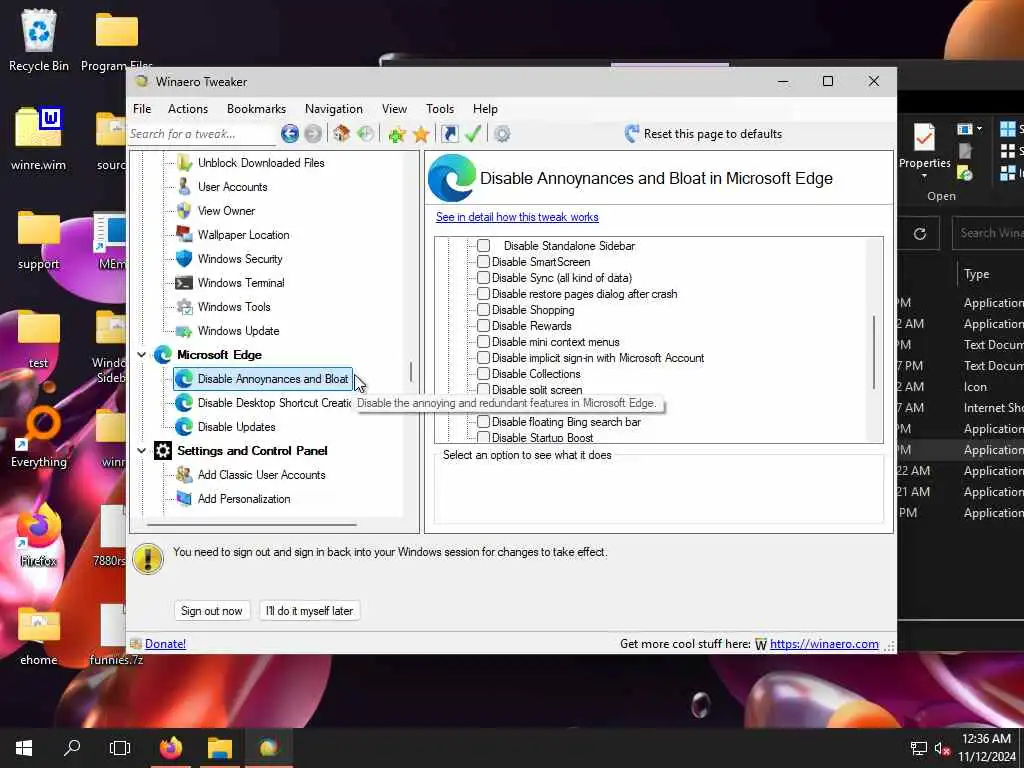Tick the Disable Rewards checkbox
The height and width of the screenshot is (768, 1024).
[483, 326]
